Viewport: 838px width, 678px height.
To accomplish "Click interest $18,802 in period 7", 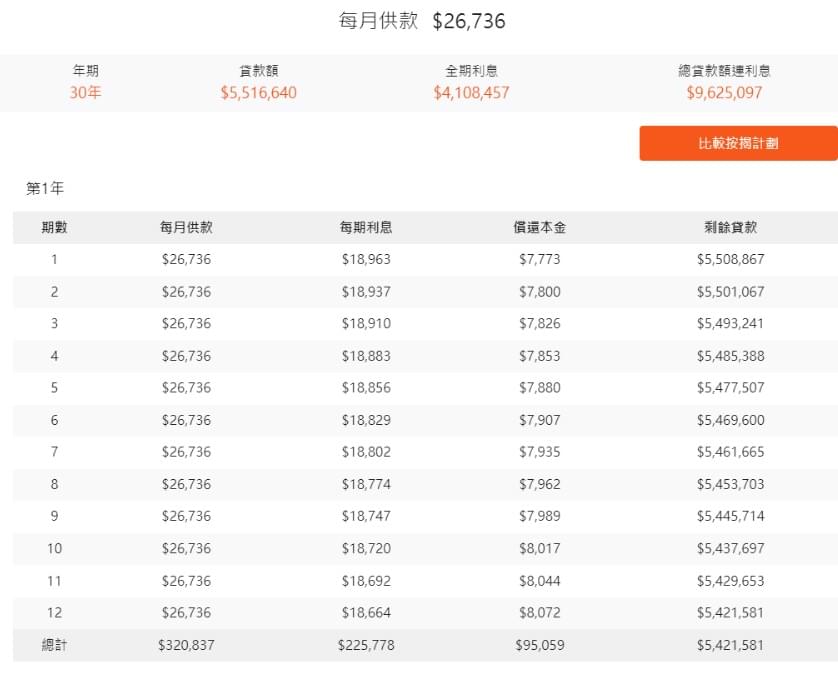I will click(x=366, y=452).
